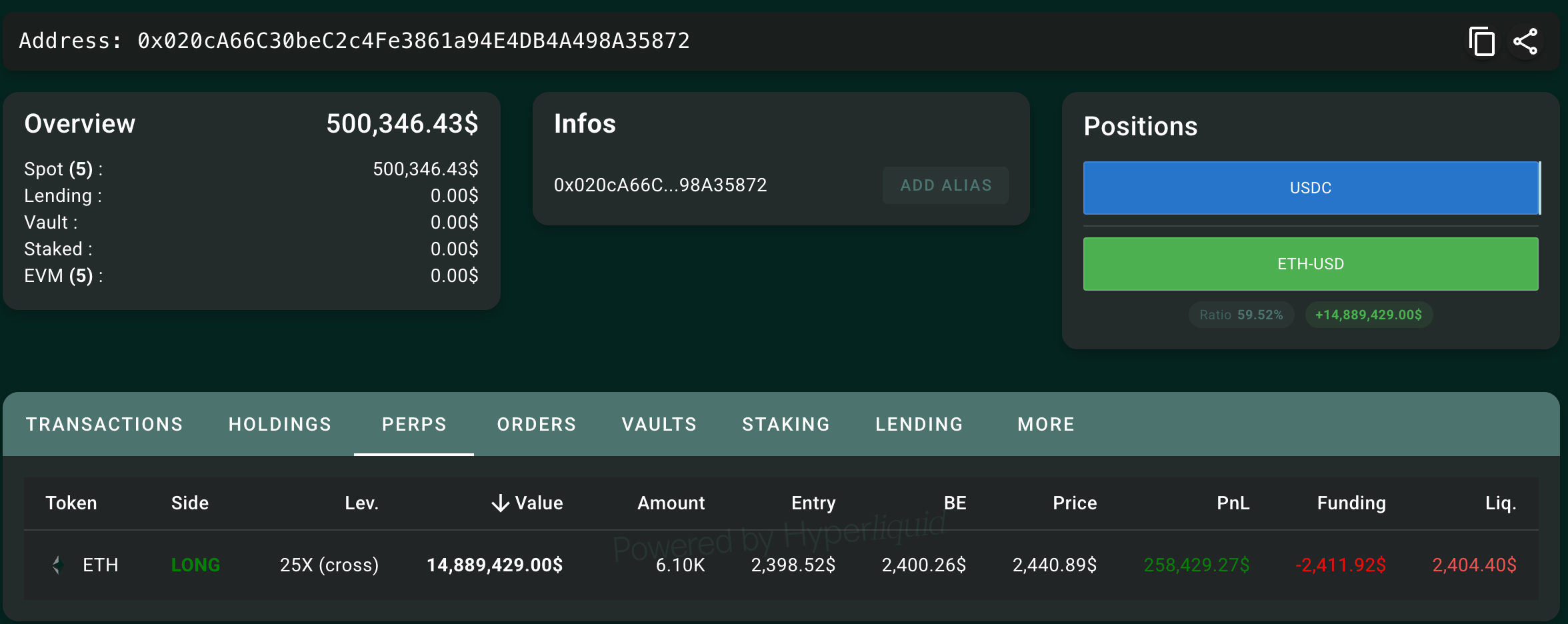
Task: Click the shortened address 0x020cA66C...98A35872
Action: pyautogui.click(x=661, y=185)
